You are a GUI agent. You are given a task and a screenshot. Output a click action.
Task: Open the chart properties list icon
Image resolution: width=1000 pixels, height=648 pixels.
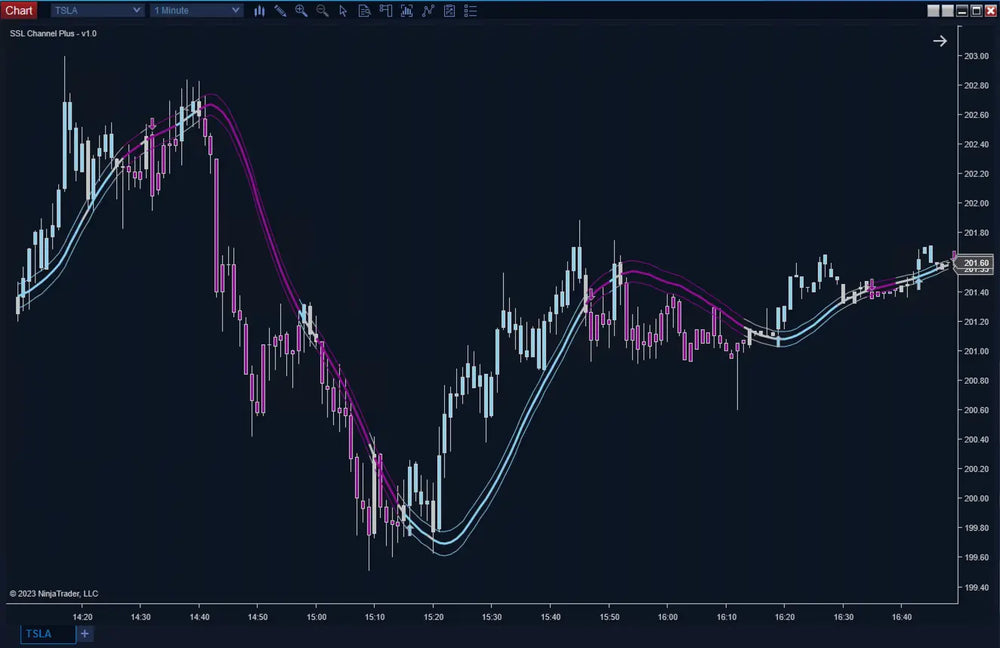pyautogui.click(x=471, y=10)
